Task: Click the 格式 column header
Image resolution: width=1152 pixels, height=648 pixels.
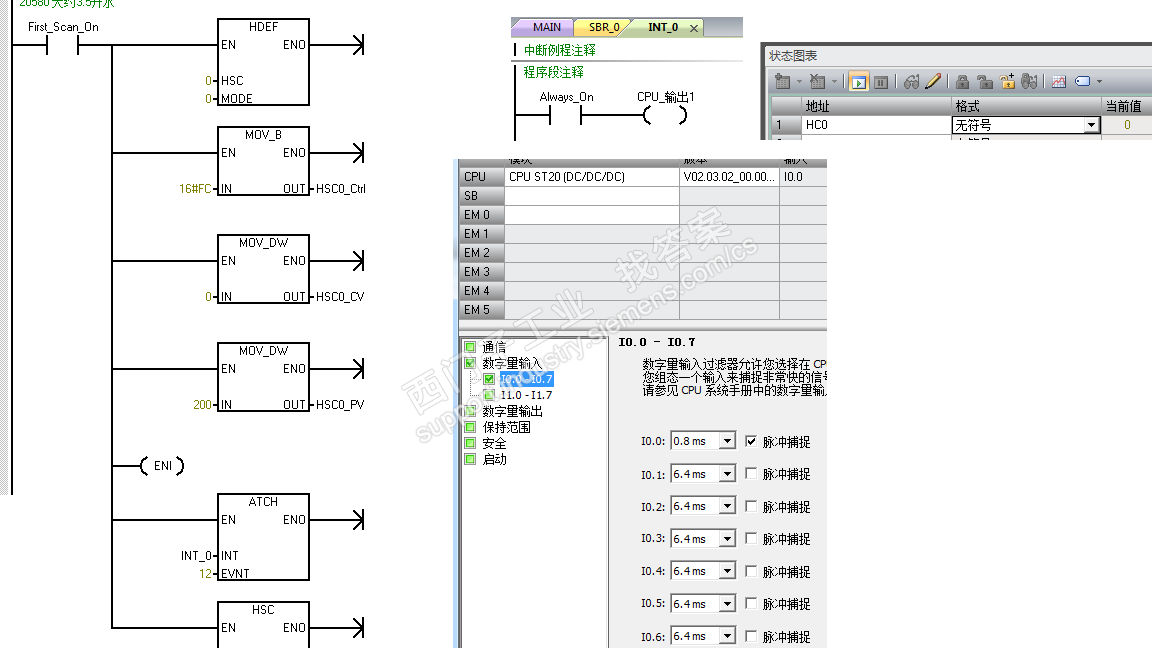Action: click(1026, 107)
